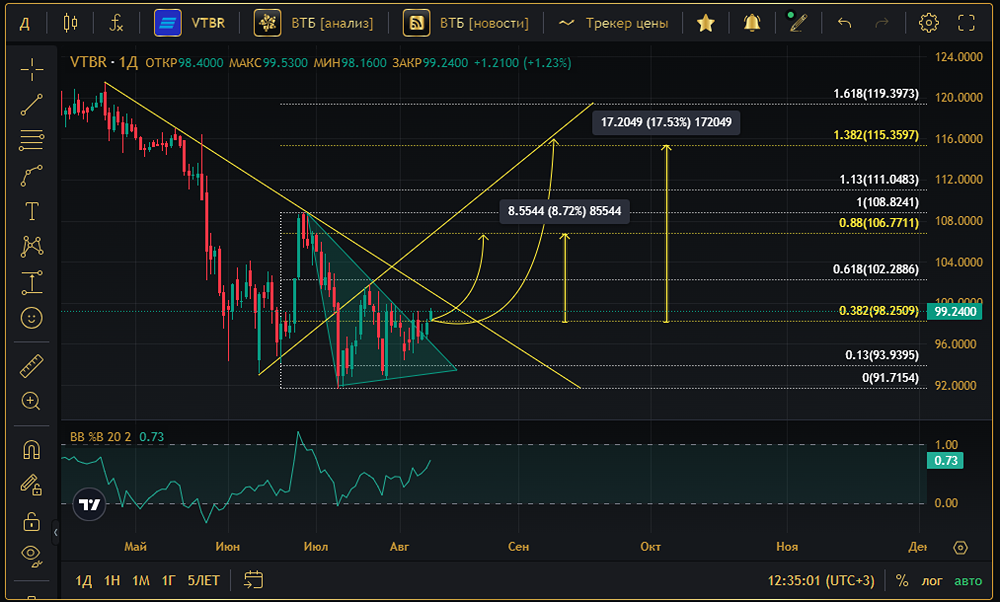Select Fibonacci level 1(108.8241)
This screenshot has height=602, width=1000.
click(x=887, y=202)
